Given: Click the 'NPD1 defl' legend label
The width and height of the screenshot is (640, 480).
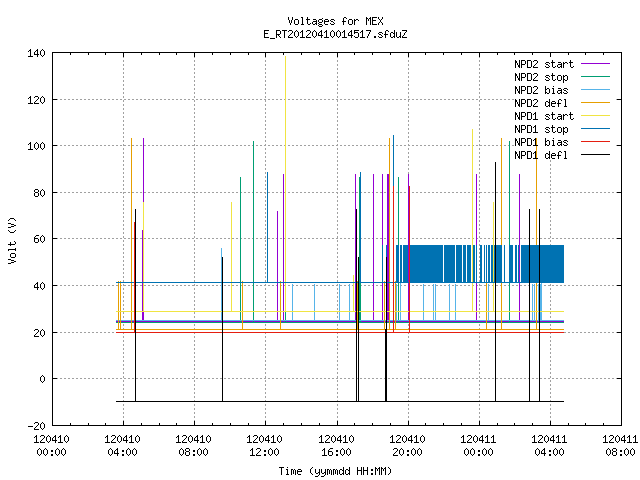Looking at the screenshot, I should [541, 156].
